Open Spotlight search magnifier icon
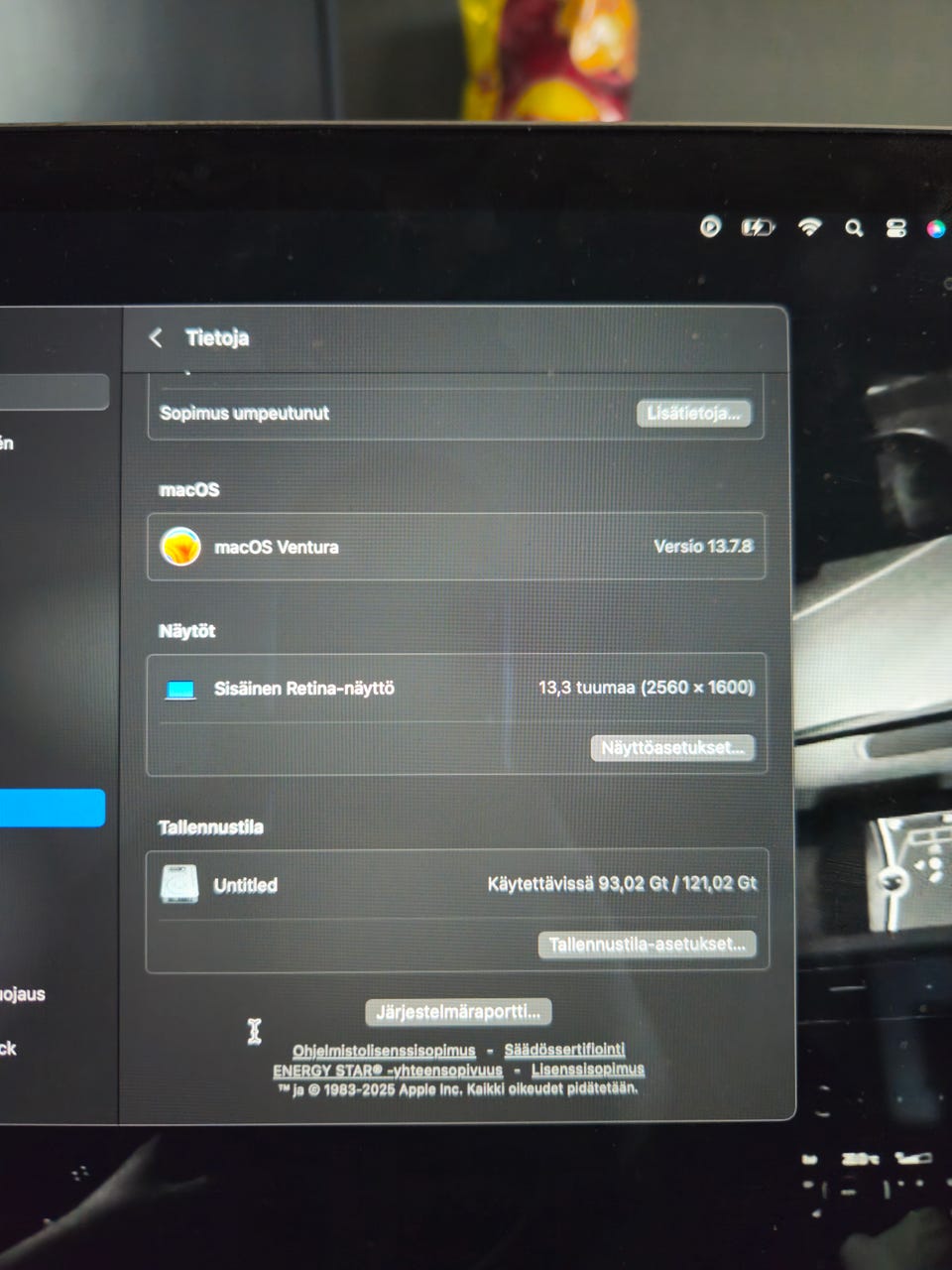This screenshot has width=952, height=1270. pos(854,229)
